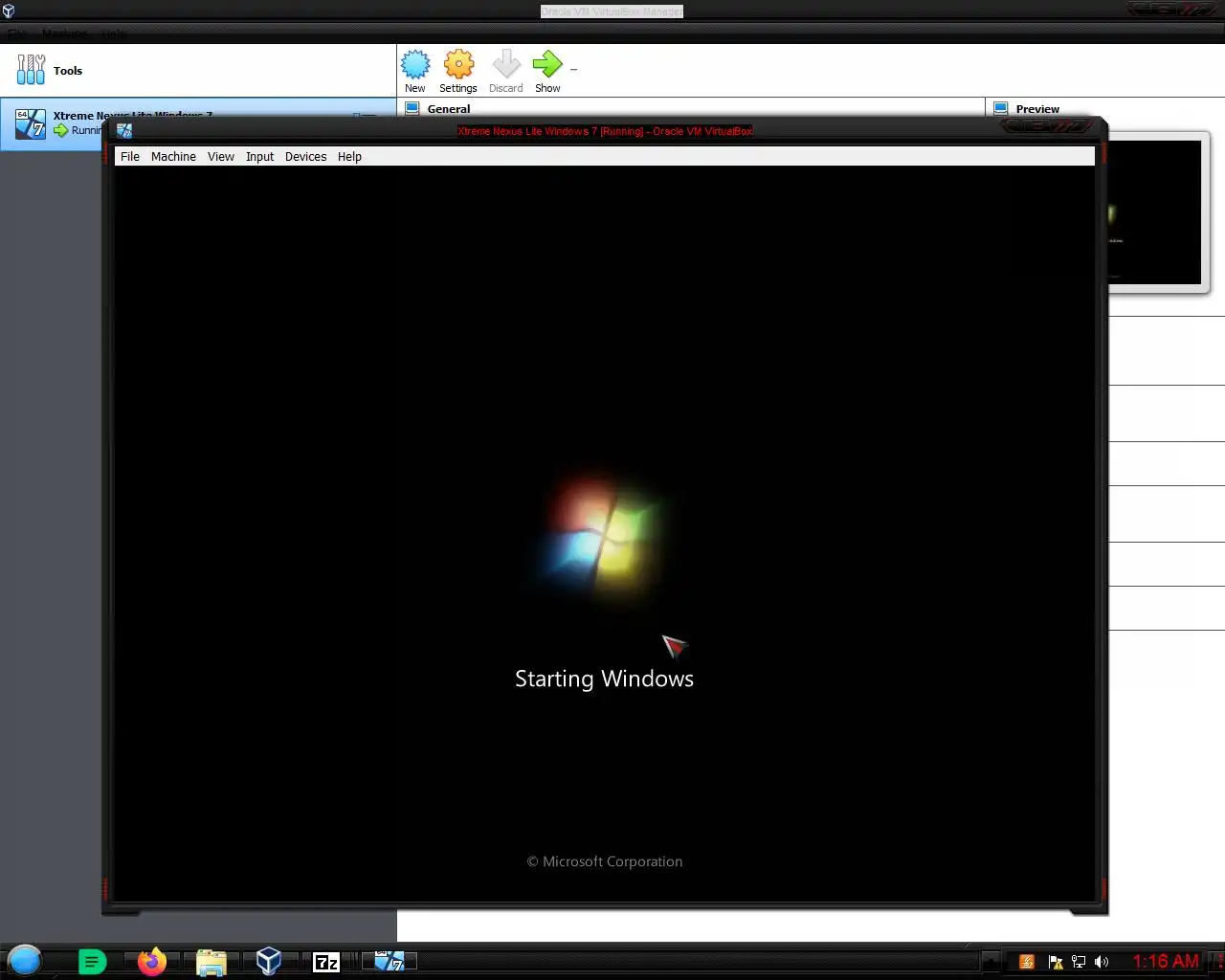
Task: Open the green notes app on taskbar
Action: coord(92,962)
